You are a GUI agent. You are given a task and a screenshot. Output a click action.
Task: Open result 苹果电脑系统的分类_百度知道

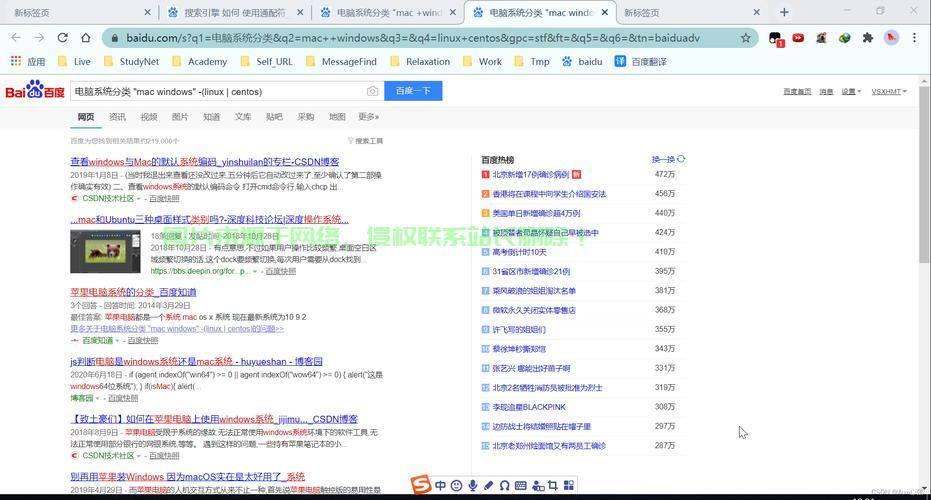[133, 292]
